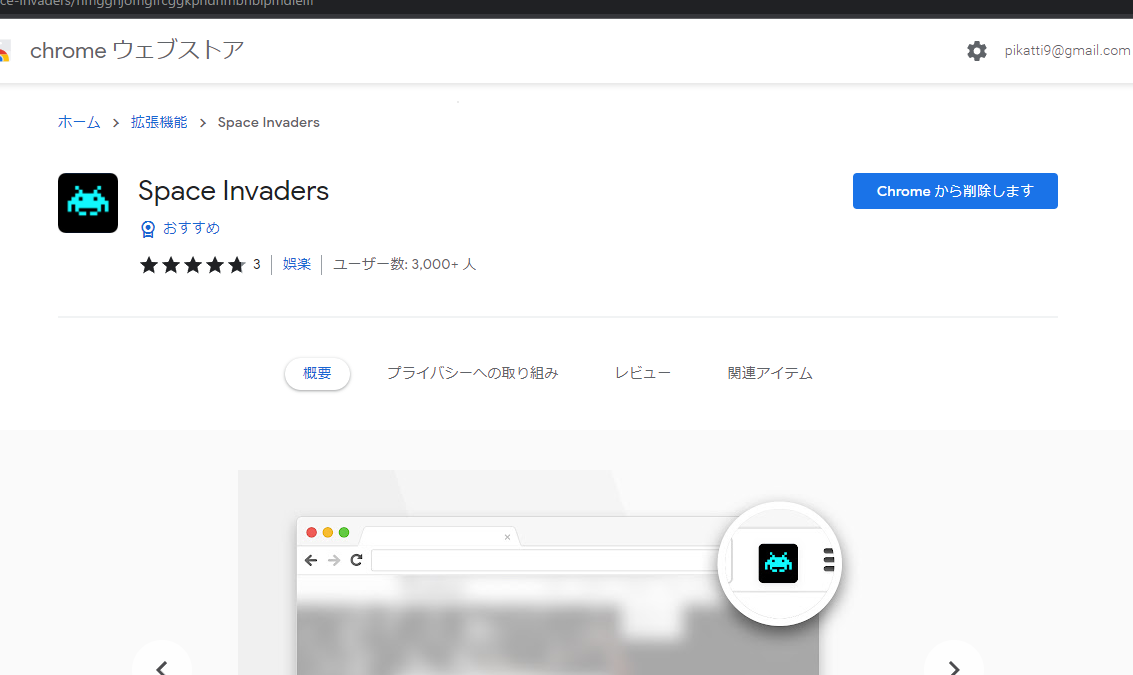Open the settings gear icon
This screenshot has height=675, width=1133.
[x=976, y=51]
